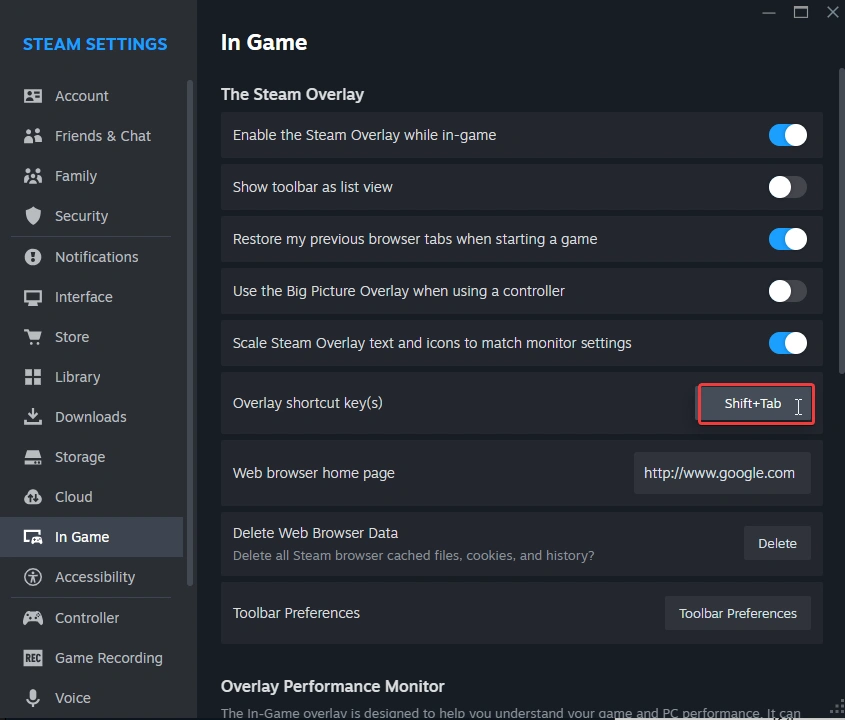Select Security in the sidebar
Screen dimensions: 845x720
coord(92,216)
